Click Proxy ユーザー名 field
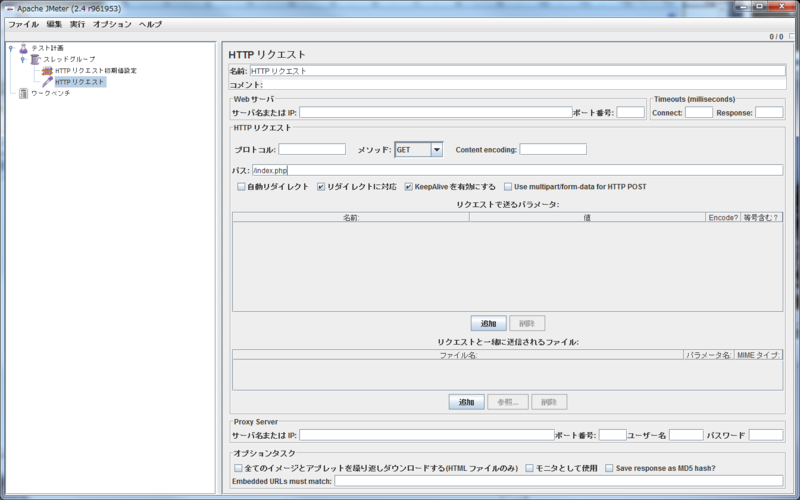The height and width of the screenshot is (500, 800). pos(686,435)
